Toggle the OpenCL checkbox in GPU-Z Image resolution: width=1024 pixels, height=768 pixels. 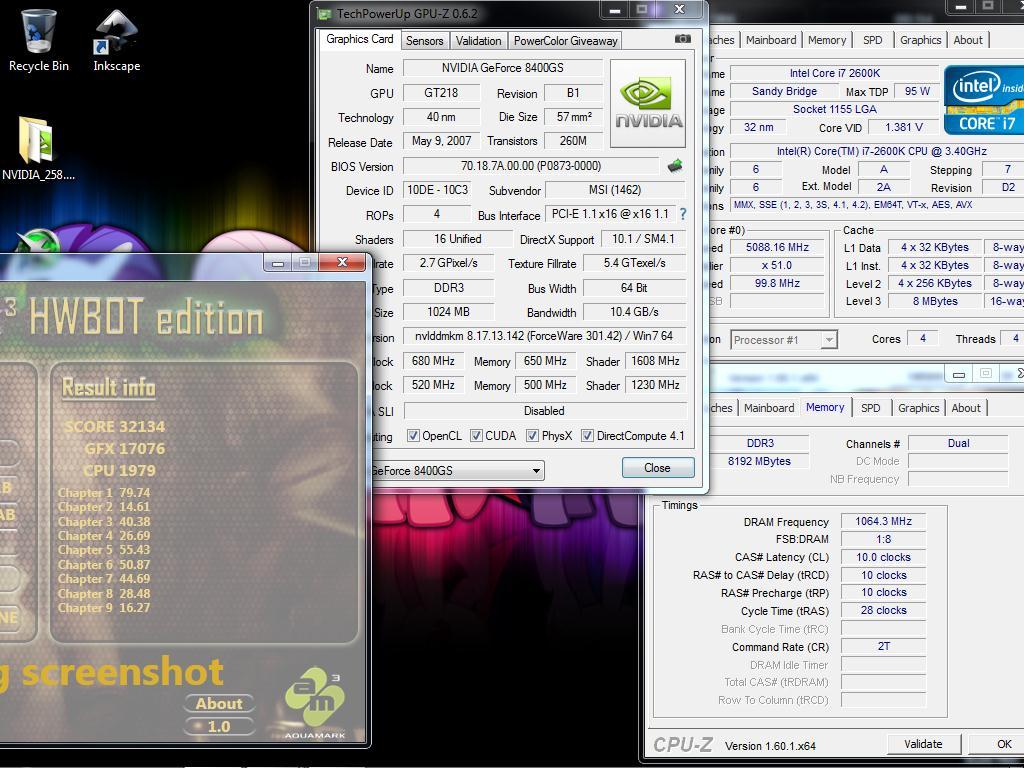click(x=413, y=436)
